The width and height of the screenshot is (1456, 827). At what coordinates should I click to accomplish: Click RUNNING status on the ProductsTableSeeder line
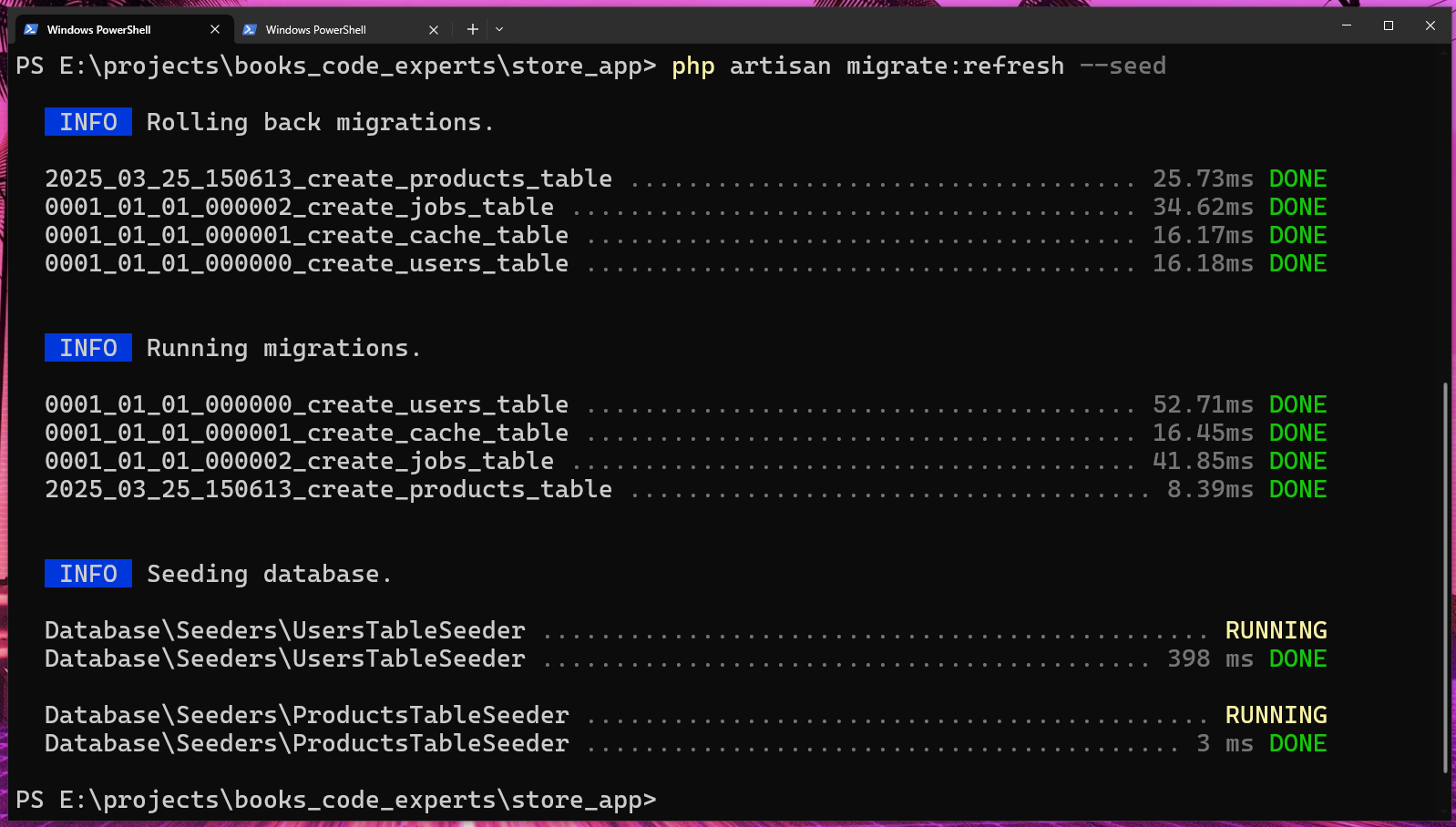(1276, 715)
